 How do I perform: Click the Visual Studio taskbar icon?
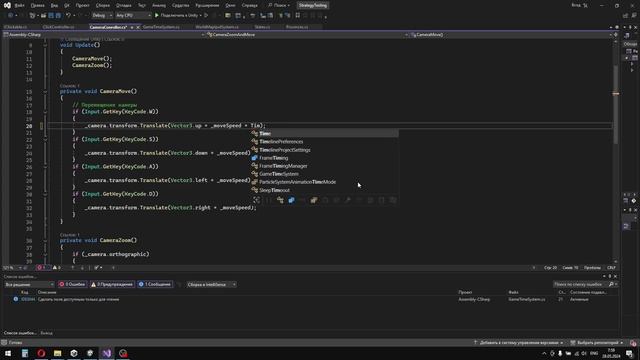point(107,353)
